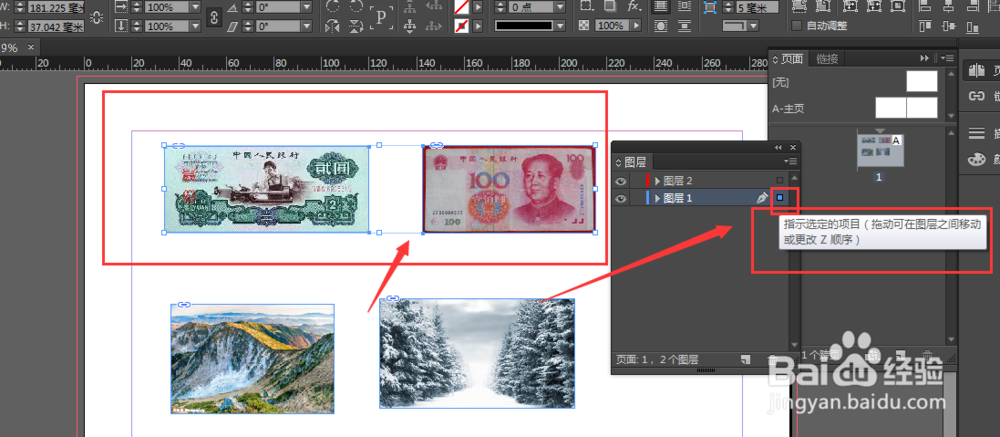The height and width of the screenshot is (437, 1000).
Task: Open stroke panel icon in right dock
Action: coord(976,133)
